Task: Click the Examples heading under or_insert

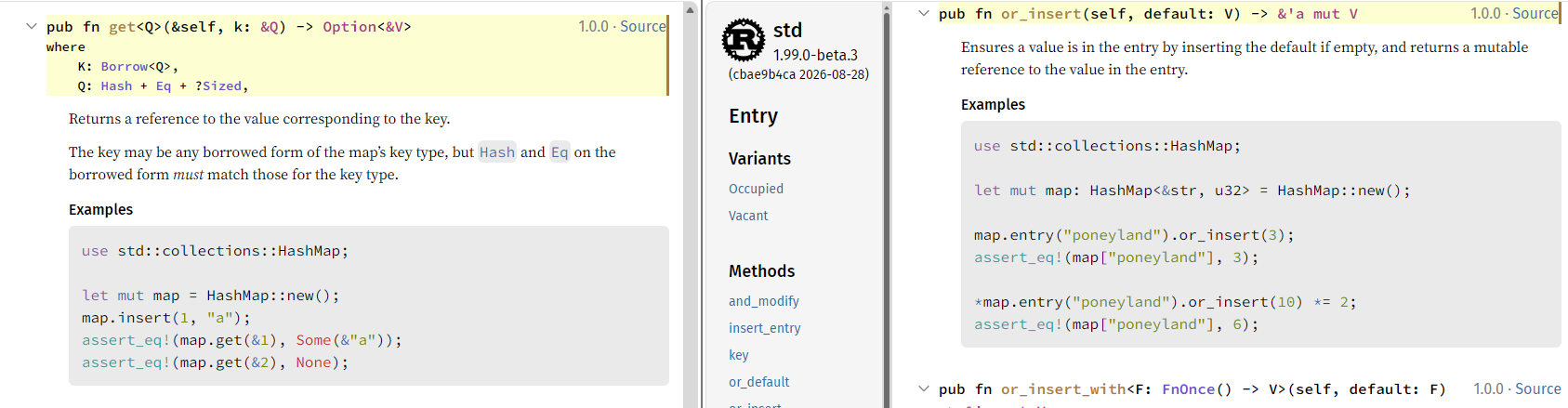Action: coord(993,105)
